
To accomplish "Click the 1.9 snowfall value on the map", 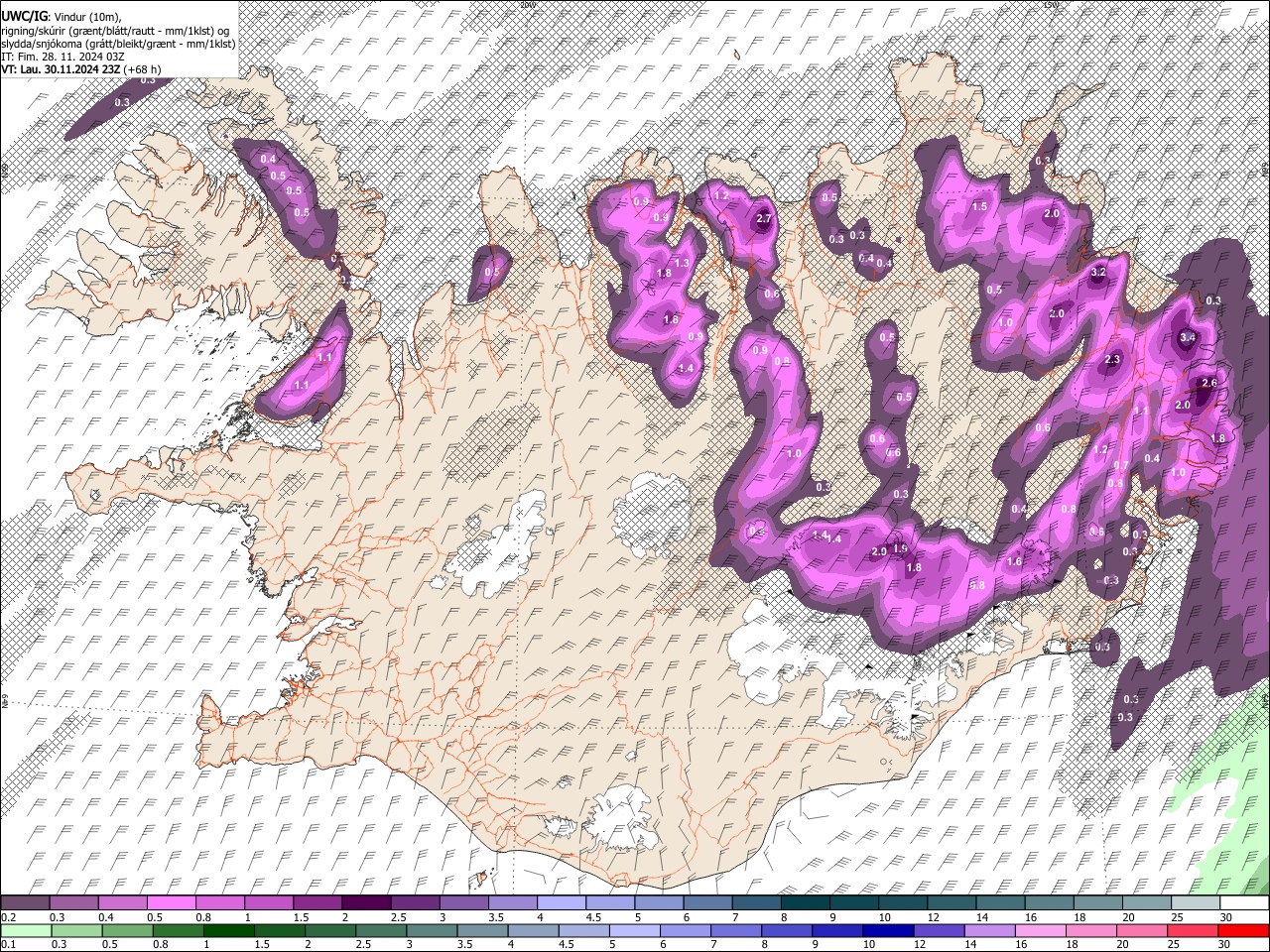I will (x=900, y=548).
